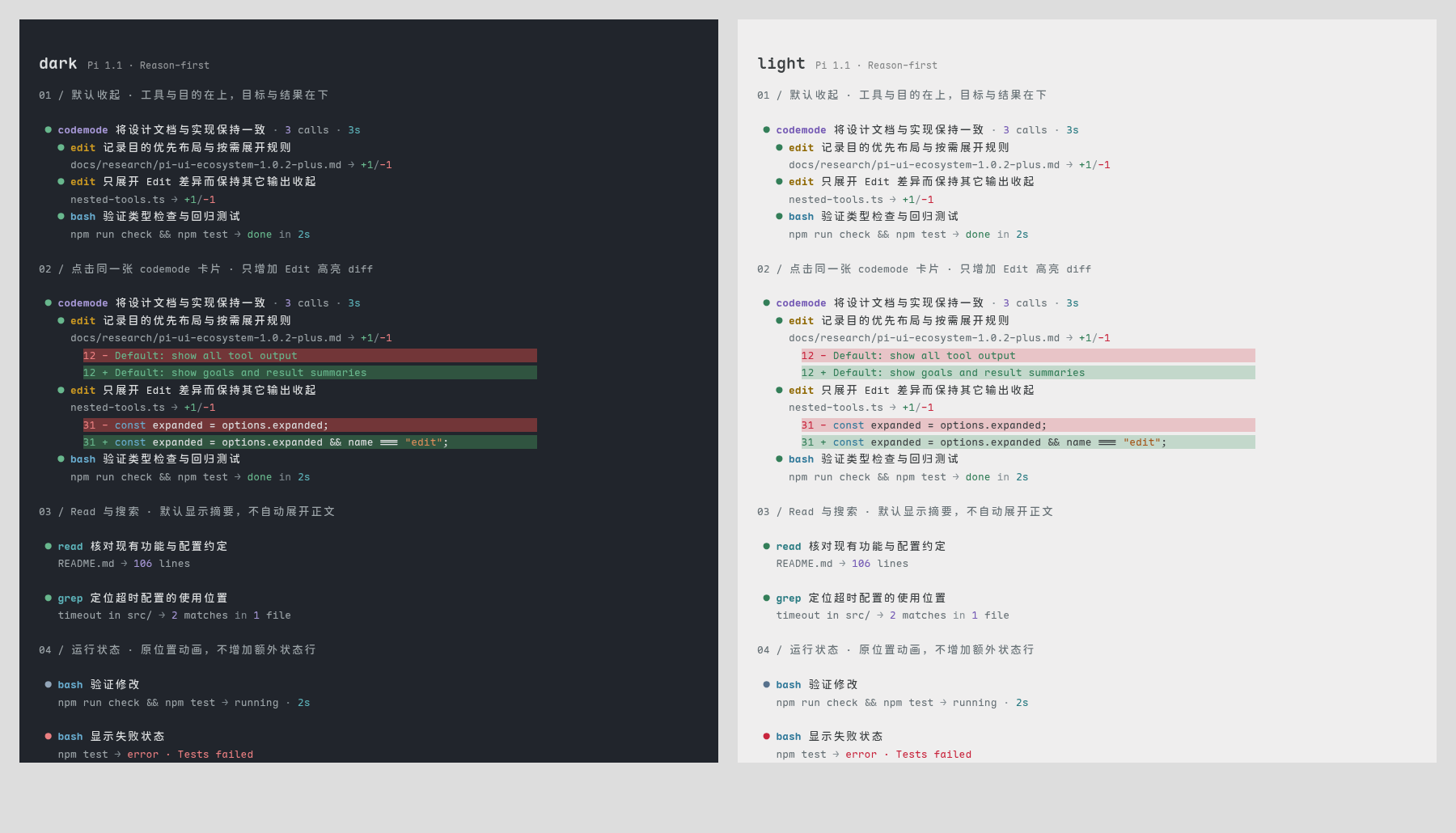Click the 'light' theme title
1456x833 pixels.
[781, 63]
